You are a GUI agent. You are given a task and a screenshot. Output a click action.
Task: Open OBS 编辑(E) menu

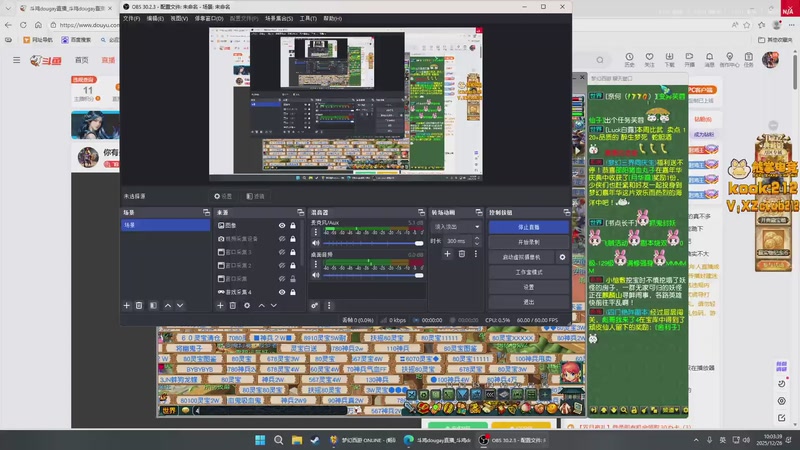(x=155, y=18)
